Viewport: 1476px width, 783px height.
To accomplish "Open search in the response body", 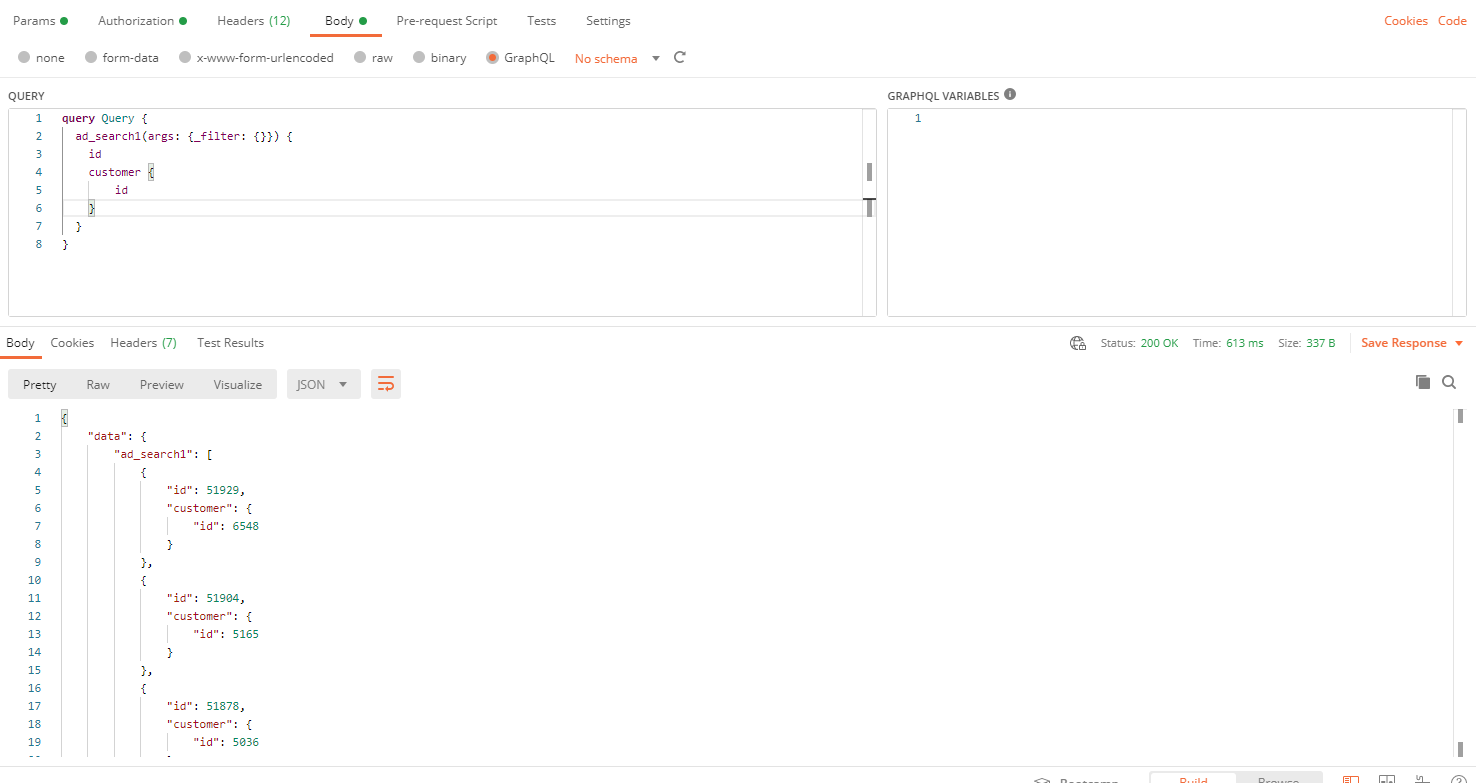I will tap(1449, 381).
